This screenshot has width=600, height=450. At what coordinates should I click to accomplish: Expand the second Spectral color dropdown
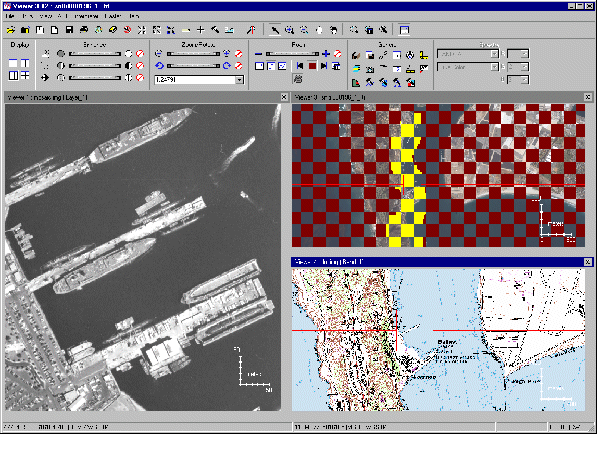[495, 67]
